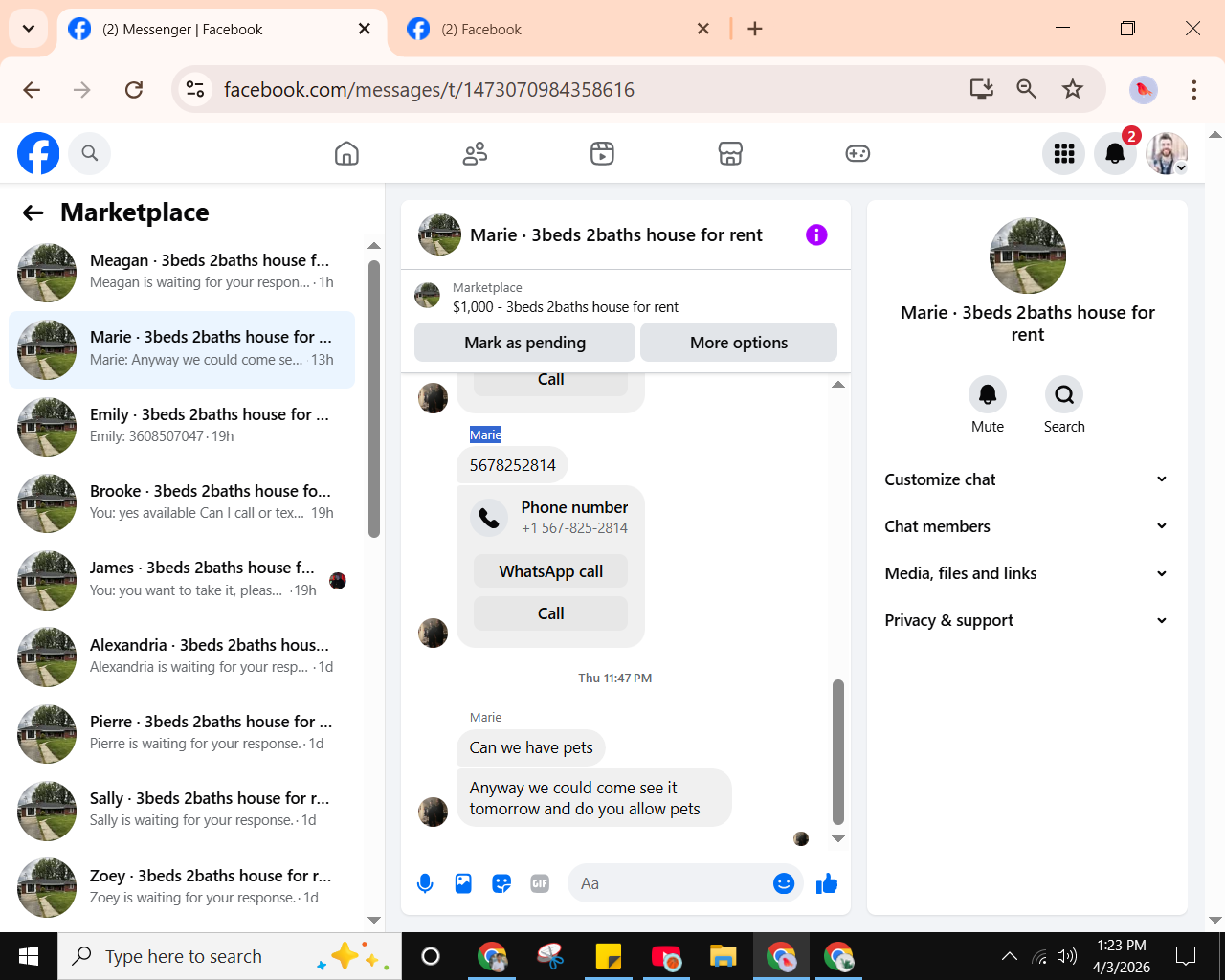
Task: Click the install app icon in address bar
Action: click(982, 89)
